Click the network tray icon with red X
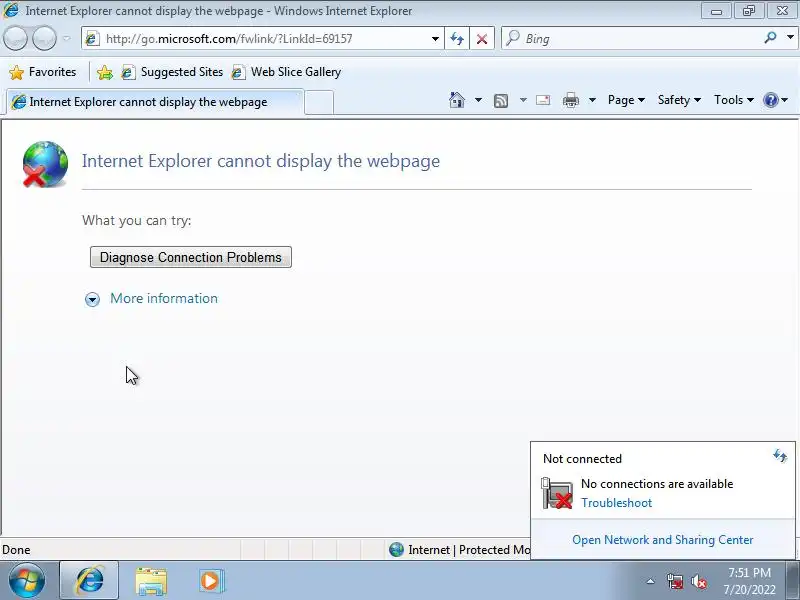This screenshot has width=800, height=600. (x=674, y=581)
